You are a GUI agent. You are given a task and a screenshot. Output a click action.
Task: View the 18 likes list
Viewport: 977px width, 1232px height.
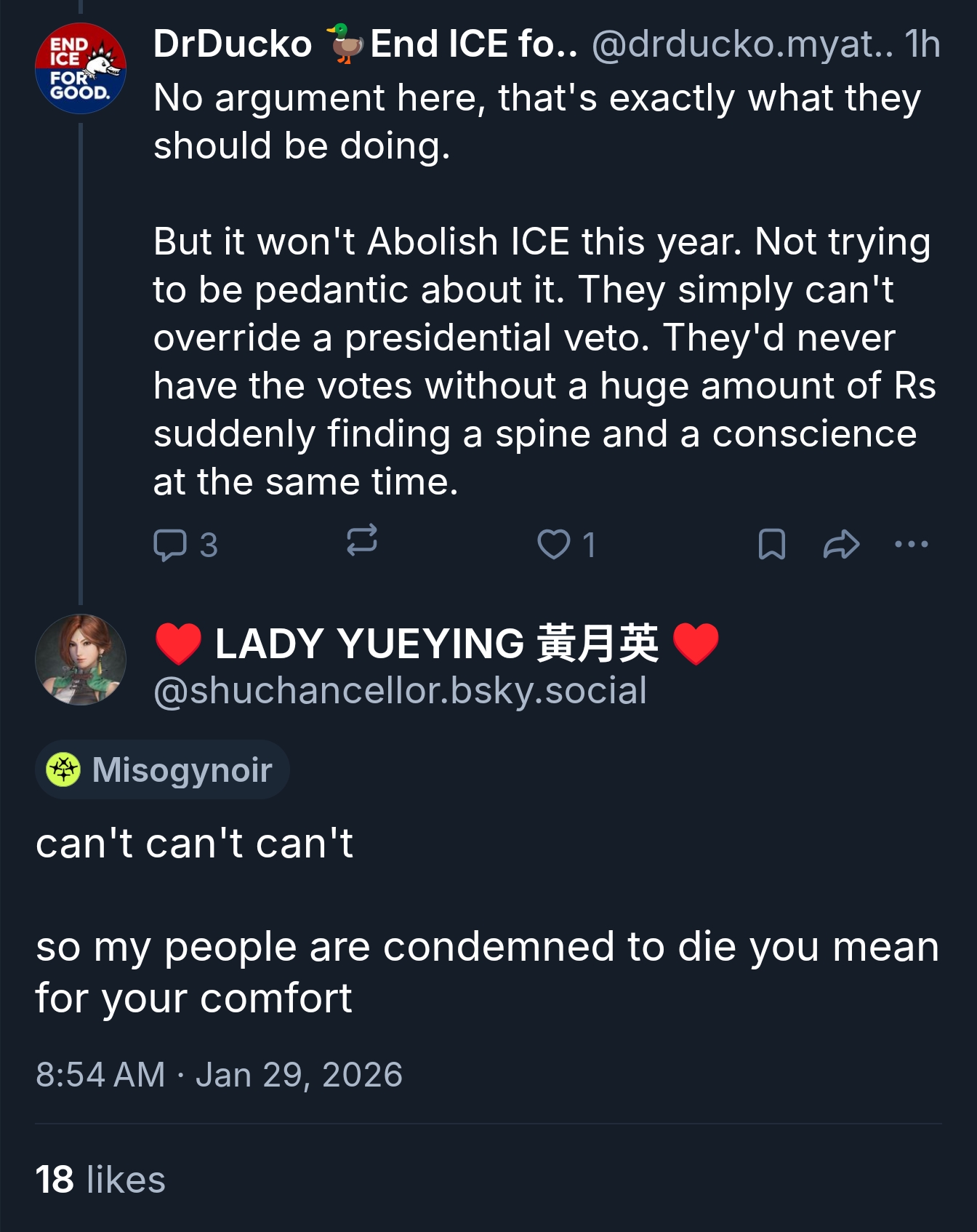(100, 1179)
